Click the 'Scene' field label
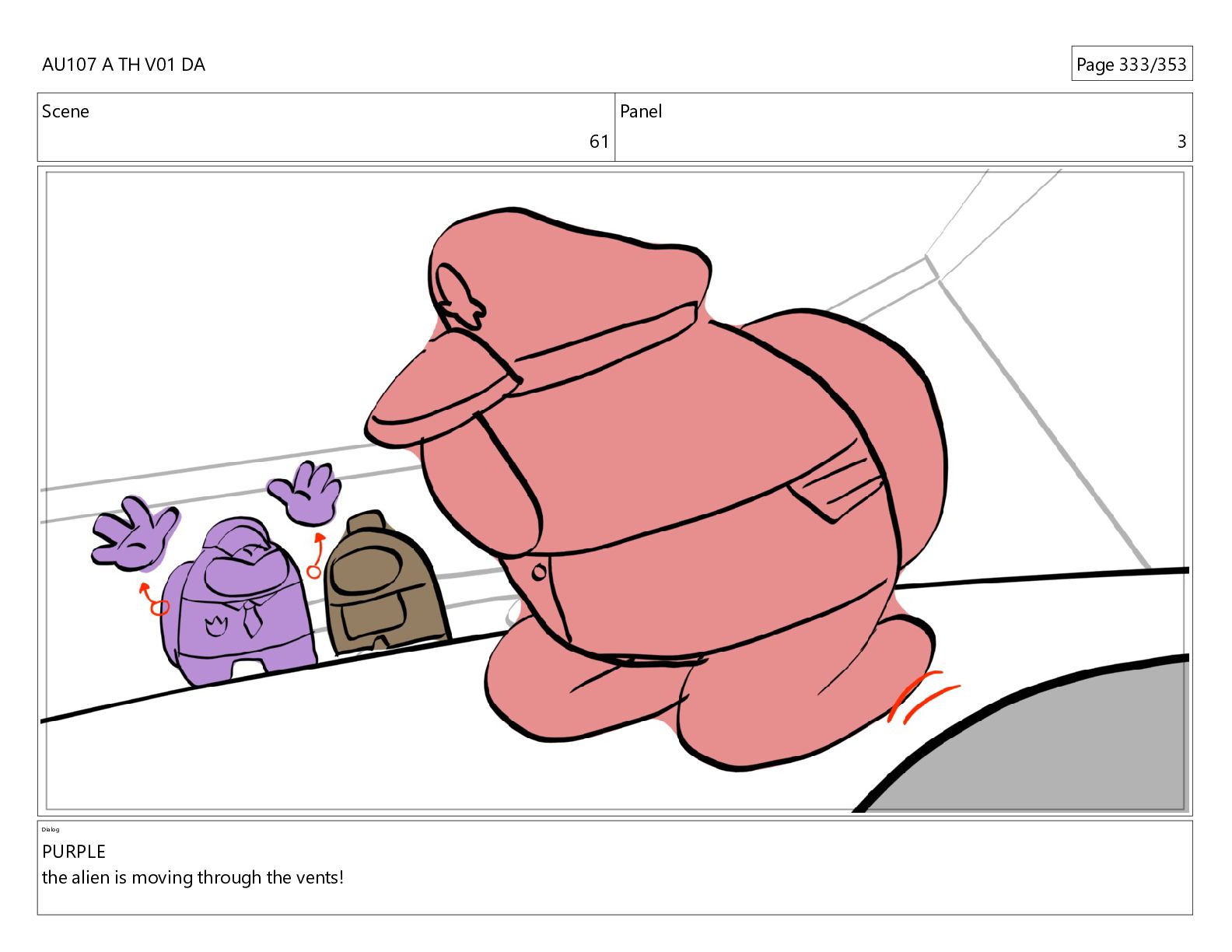This screenshot has width=1232, height=952. [65, 111]
